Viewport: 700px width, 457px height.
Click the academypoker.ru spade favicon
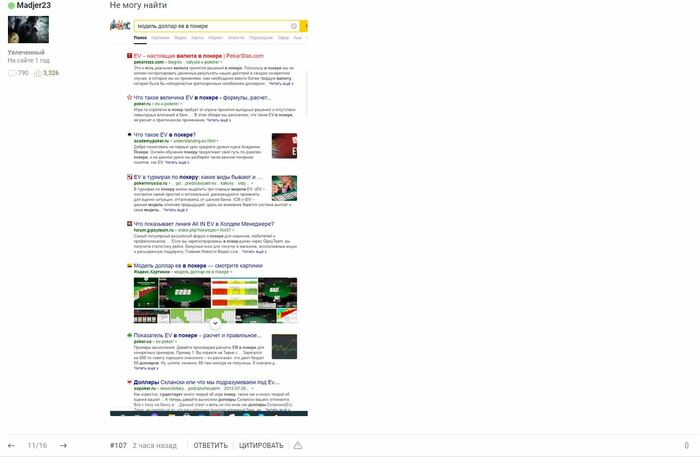[x=129, y=134]
